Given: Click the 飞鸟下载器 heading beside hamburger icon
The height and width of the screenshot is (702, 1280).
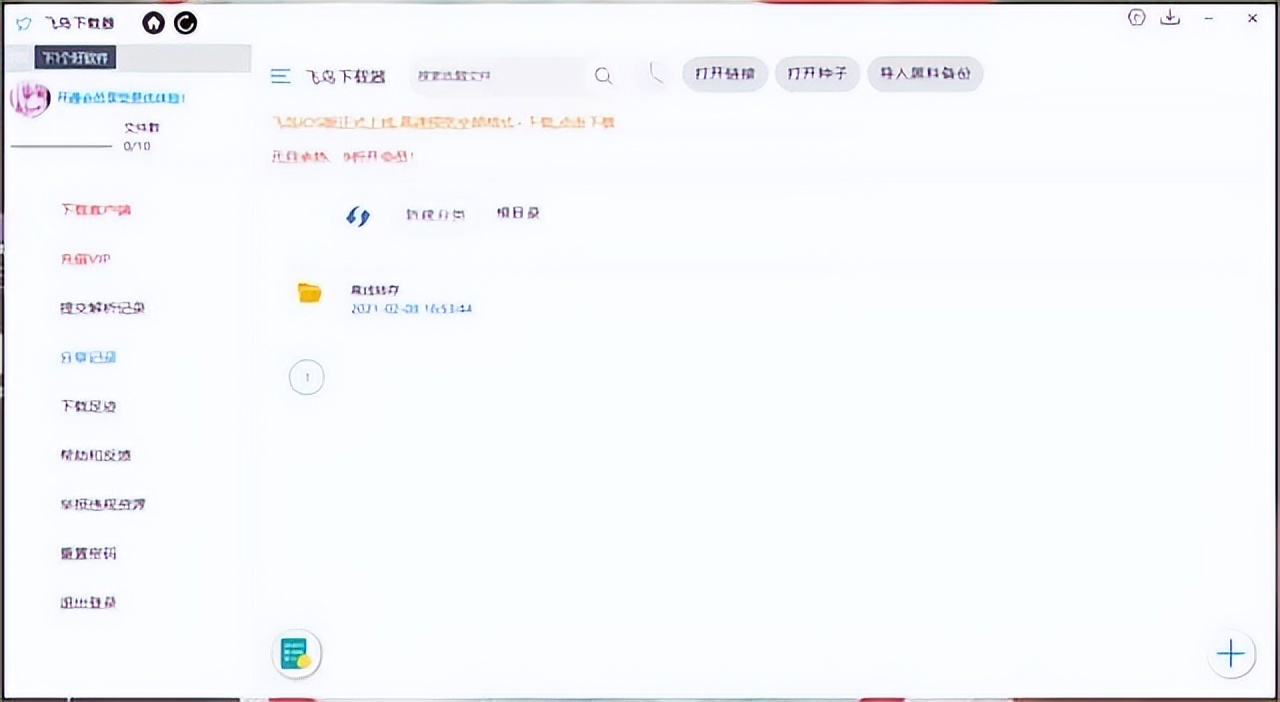Looking at the screenshot, I should [x=346, y=76].
